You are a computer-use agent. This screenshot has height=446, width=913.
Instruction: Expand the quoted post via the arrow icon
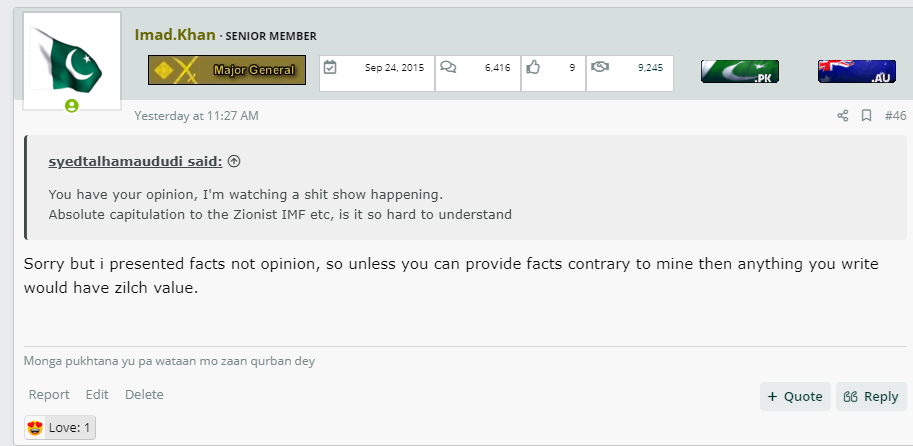click(x=234, y=162)
